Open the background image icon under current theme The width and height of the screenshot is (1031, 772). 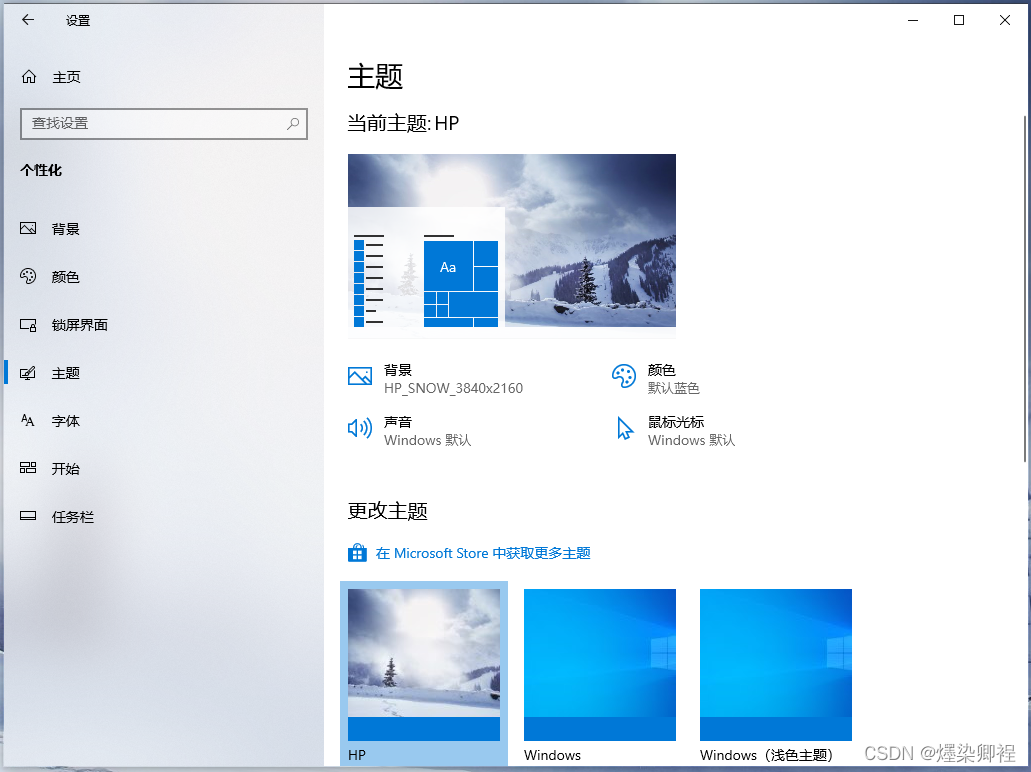[360, 377]
